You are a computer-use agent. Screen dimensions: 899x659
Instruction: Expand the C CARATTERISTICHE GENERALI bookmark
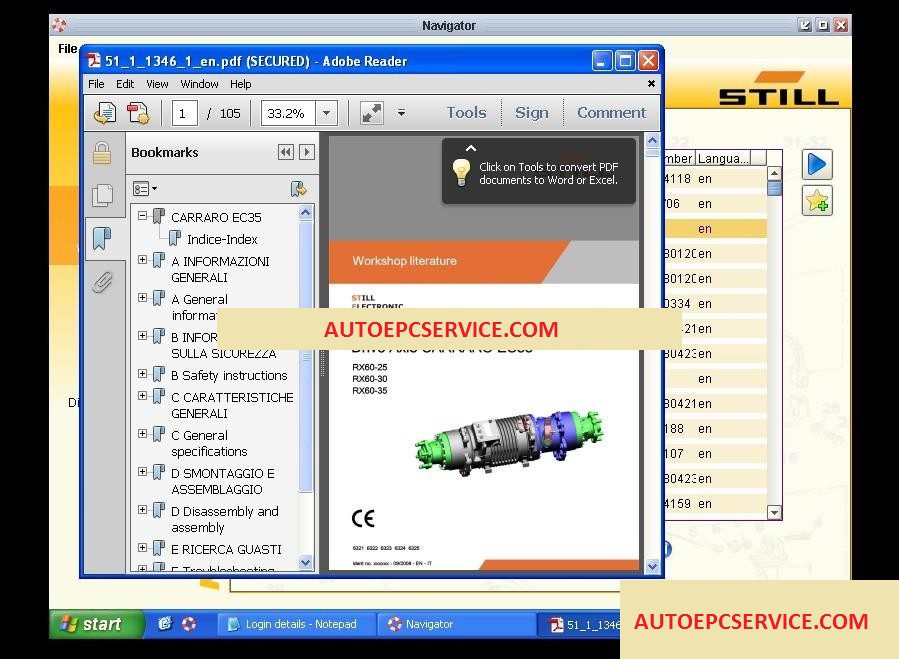point(142,396)
